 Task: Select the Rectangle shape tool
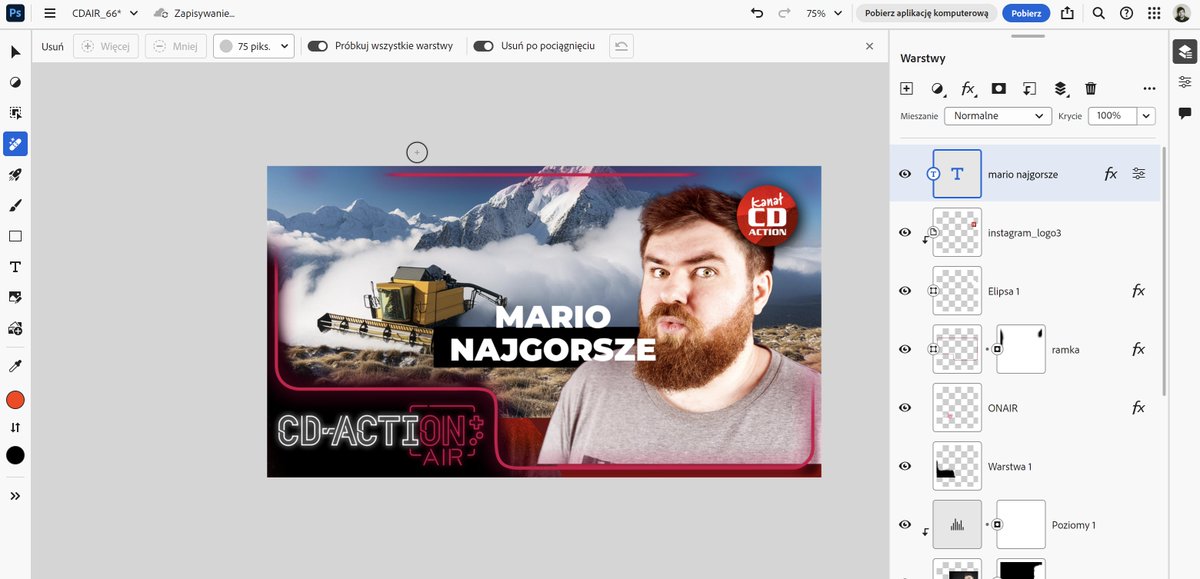(x=15, y=236)
